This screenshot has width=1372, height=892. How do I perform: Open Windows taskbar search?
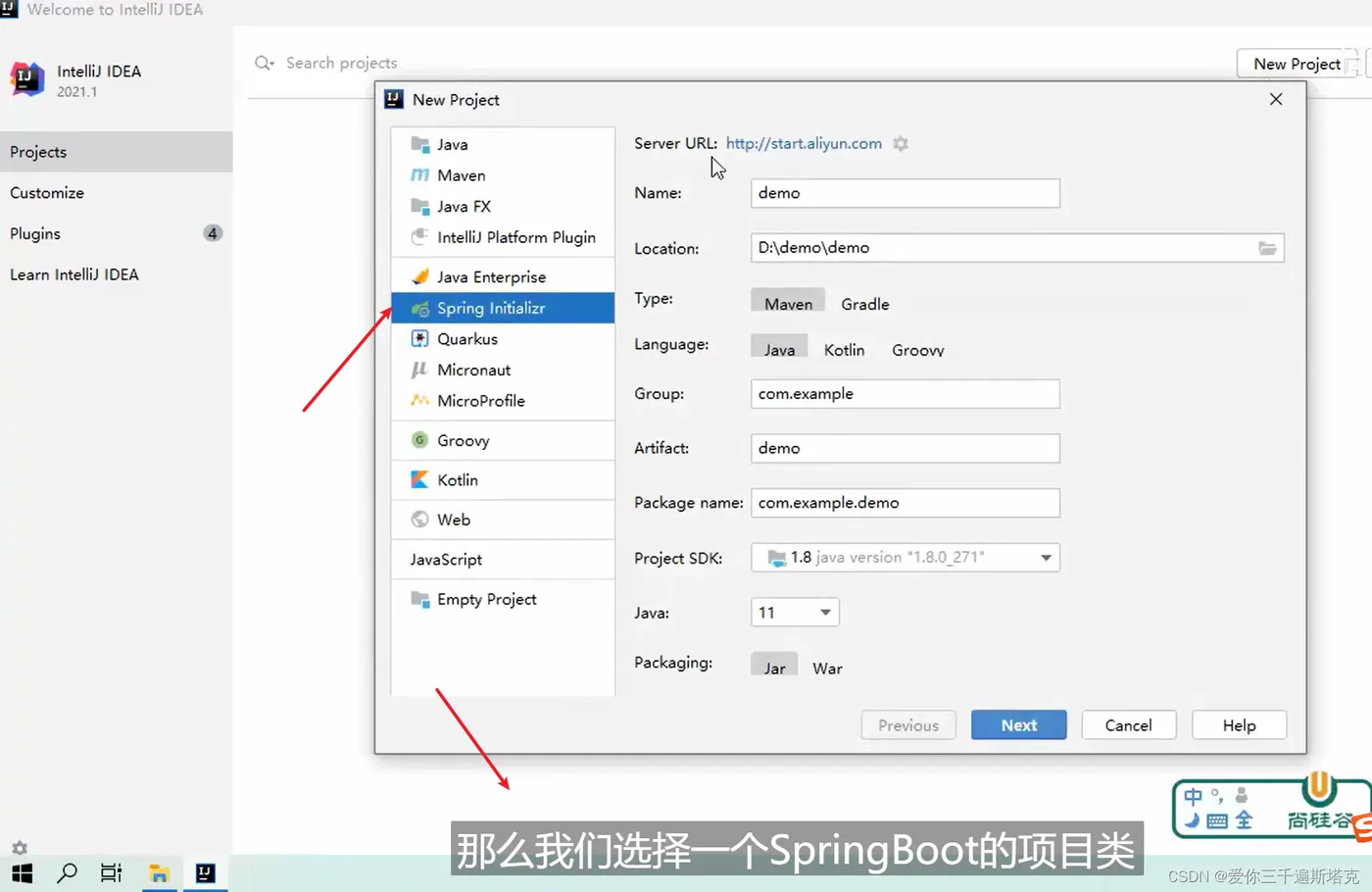[67, 872]
